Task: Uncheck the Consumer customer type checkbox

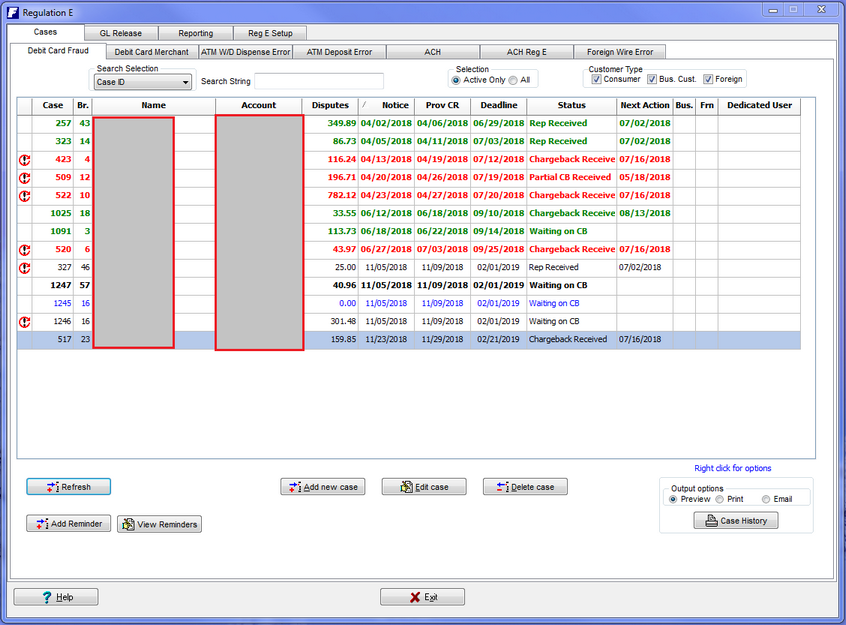Action: coord(597,79)
